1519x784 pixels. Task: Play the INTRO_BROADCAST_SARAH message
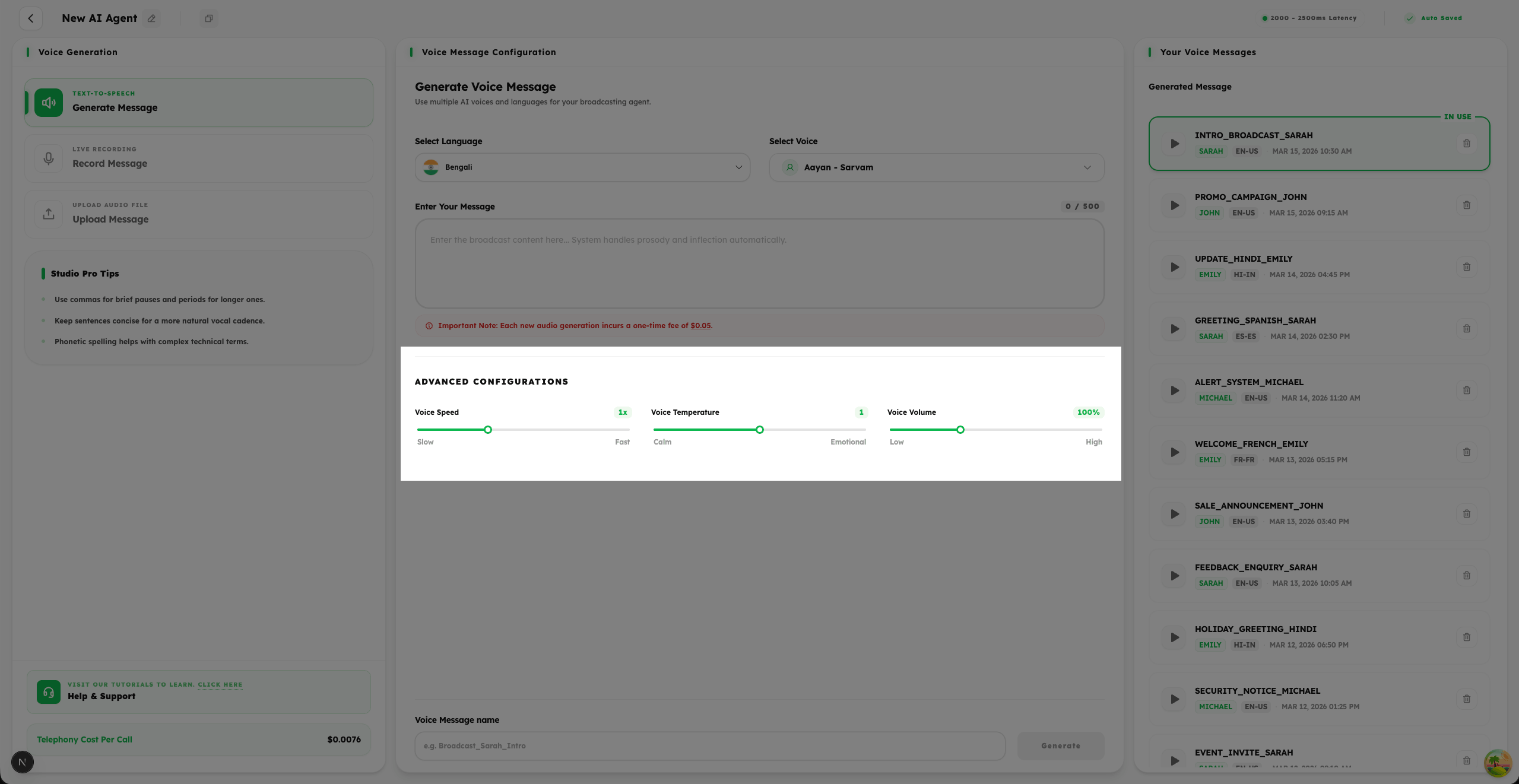click(x=1174, y=143)
